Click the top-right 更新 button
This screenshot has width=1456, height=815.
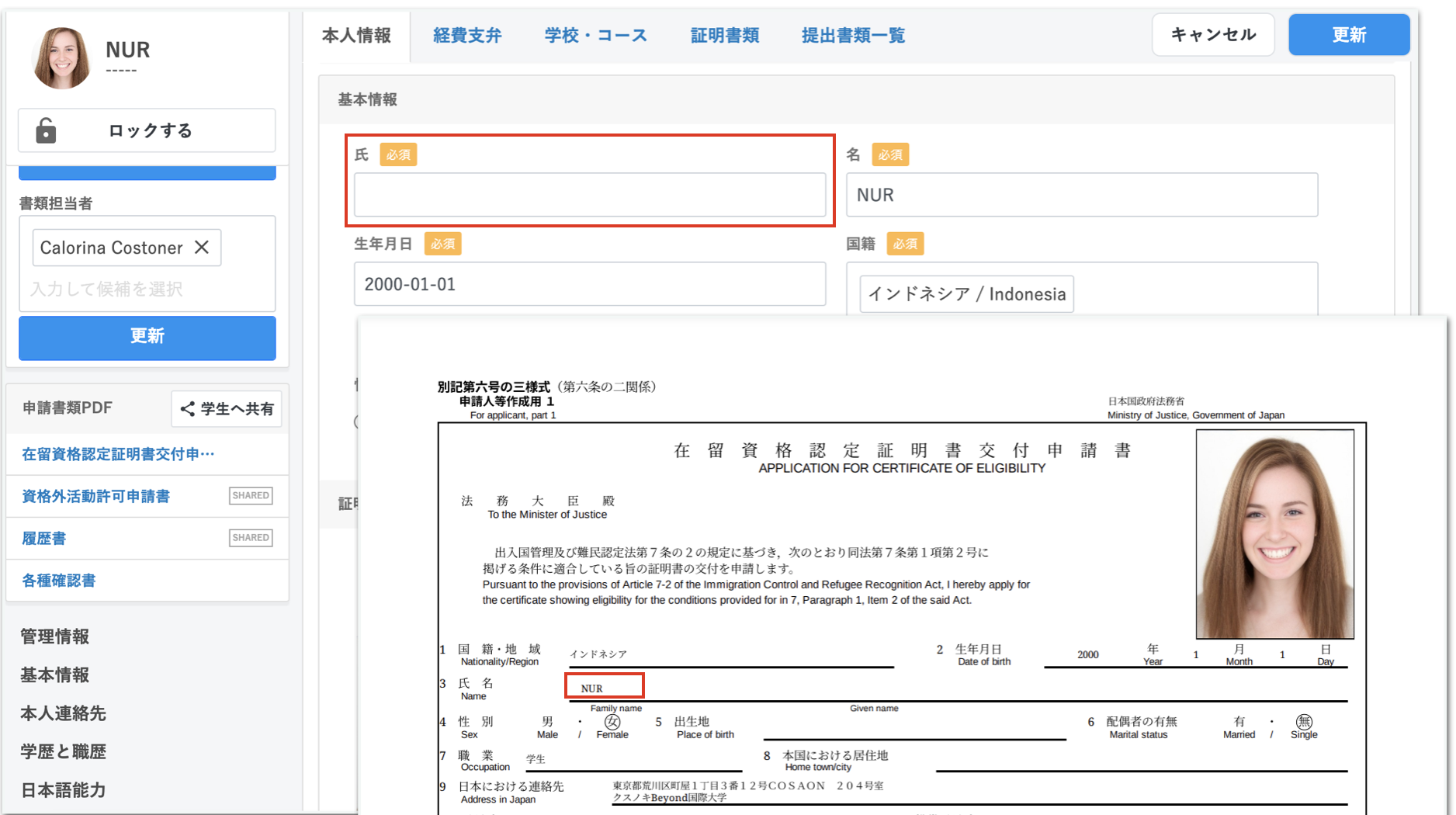(1349, 35)
